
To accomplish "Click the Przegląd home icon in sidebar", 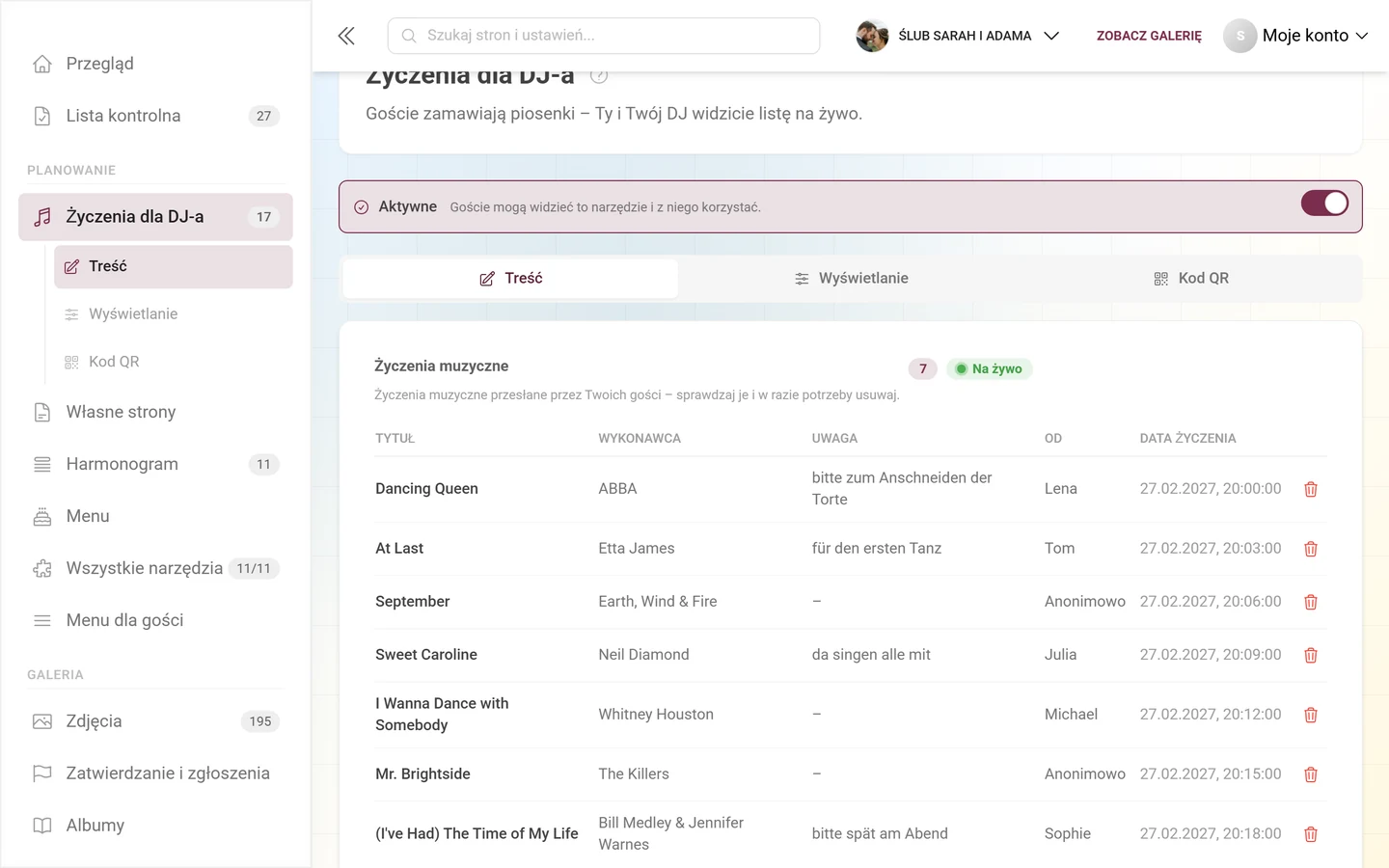I will point(42,64).
